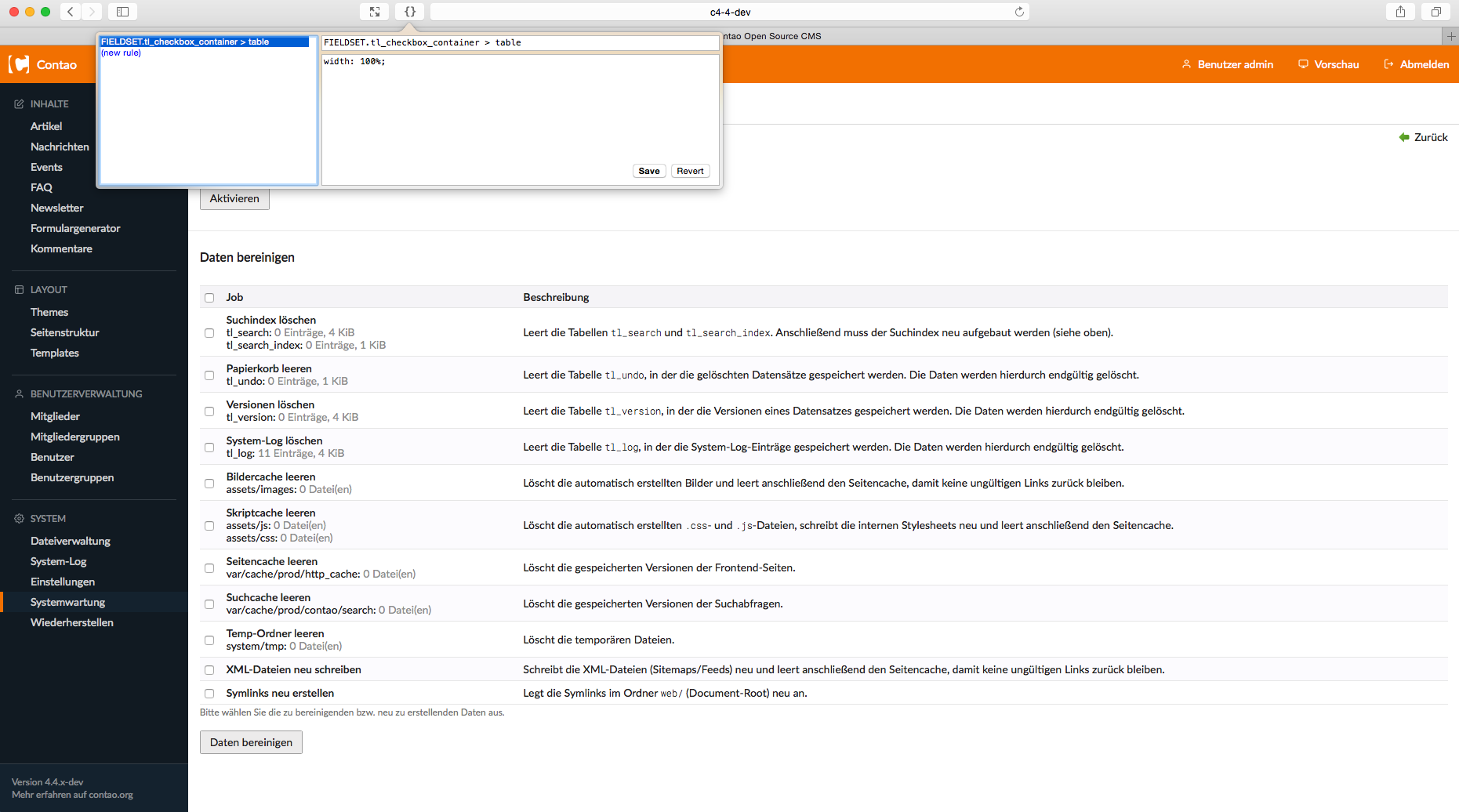This screenshot has width=1459, height=812.
Task: Check the Suchindex löschen checkbox
Action: coord(209,333)
